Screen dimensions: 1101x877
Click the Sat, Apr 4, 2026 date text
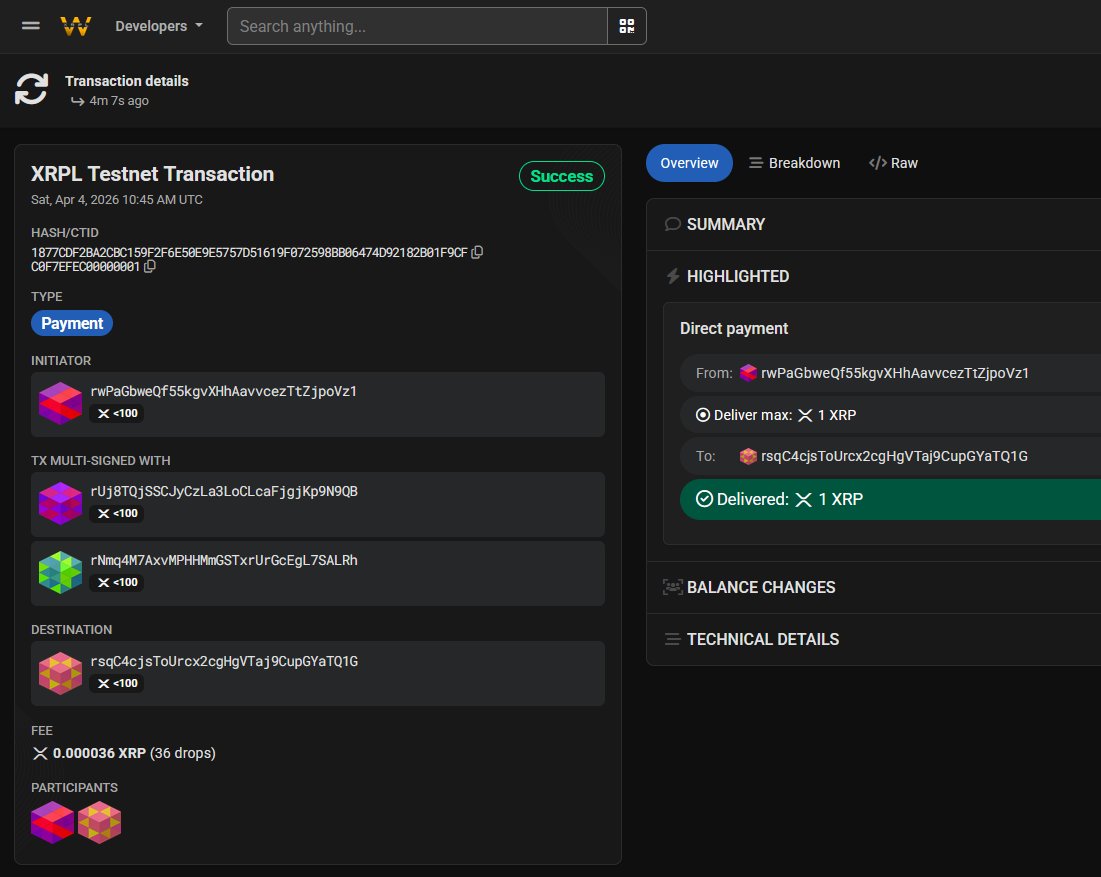[117, 200]
